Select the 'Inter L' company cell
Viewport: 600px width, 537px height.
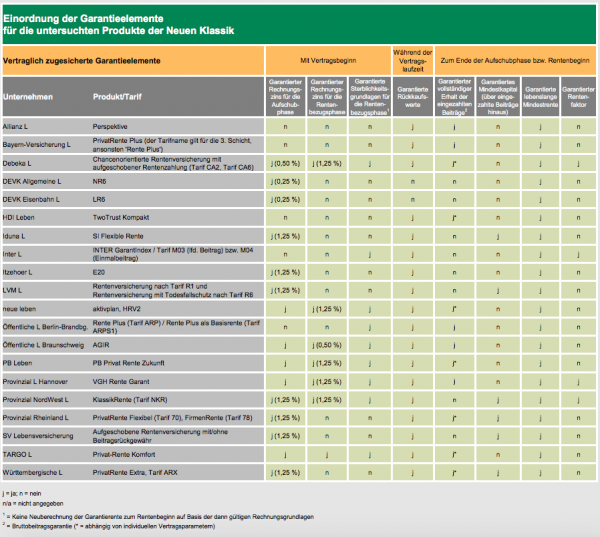[x=12, y=254]
